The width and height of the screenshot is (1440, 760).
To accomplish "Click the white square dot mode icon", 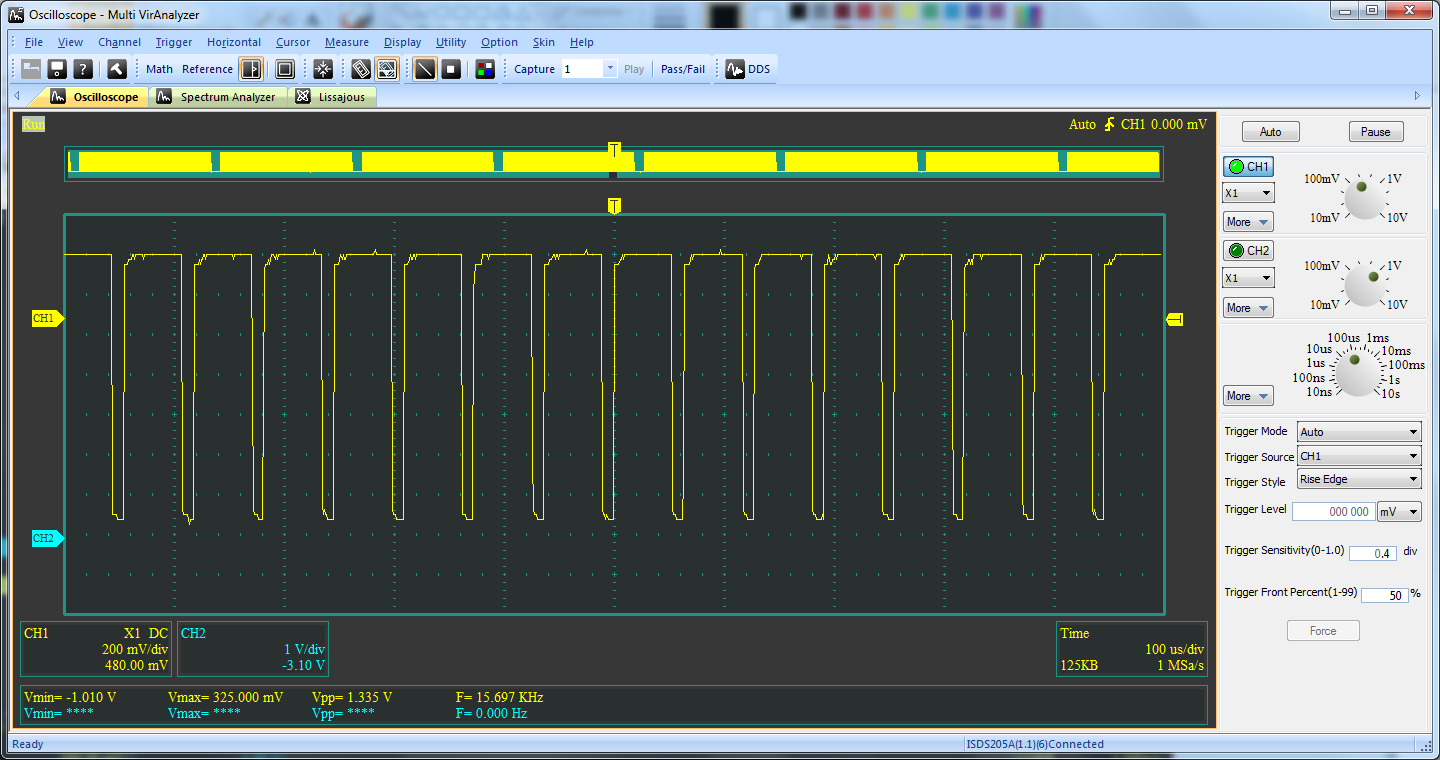I will pos(451,69).
